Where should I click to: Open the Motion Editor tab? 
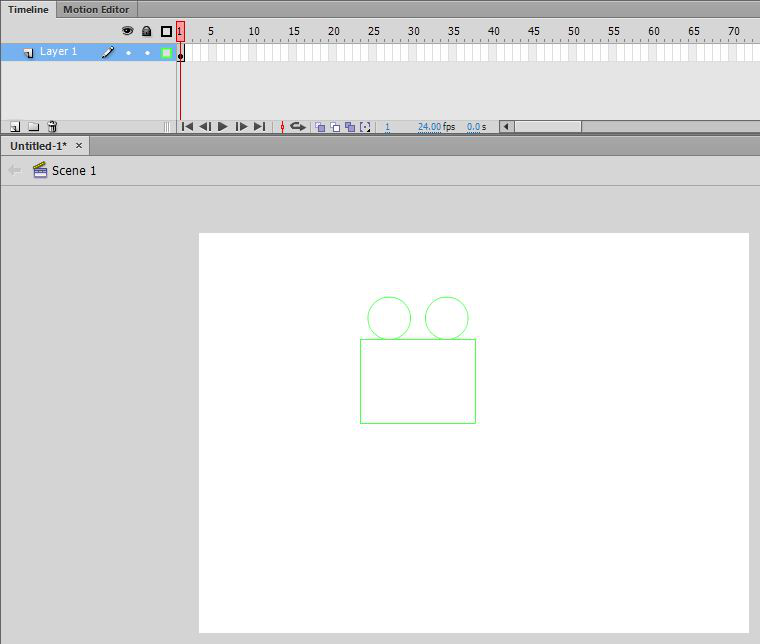click(x=96, y=9)
